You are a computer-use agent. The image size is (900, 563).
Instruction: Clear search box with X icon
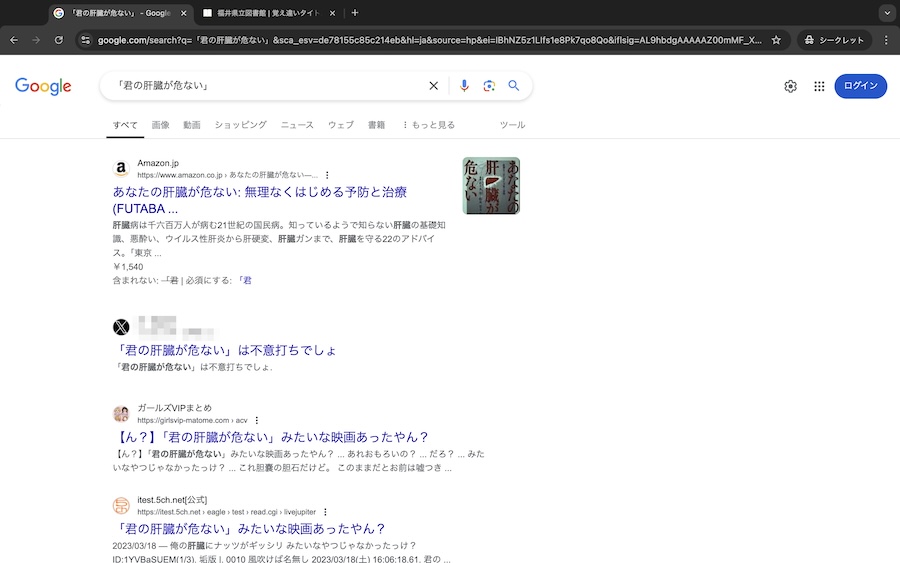coord(433,86)
